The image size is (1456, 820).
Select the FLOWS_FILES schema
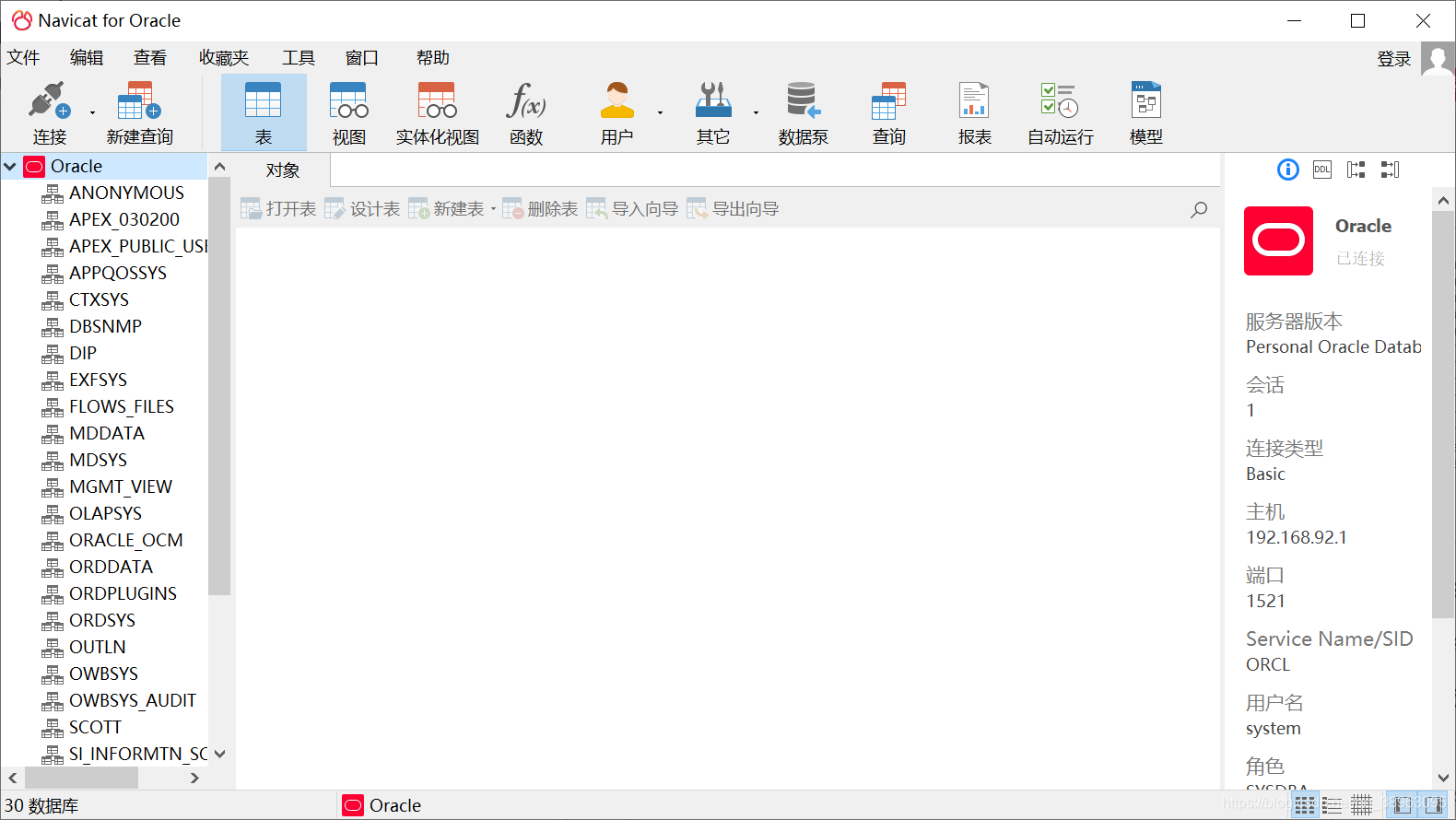pos(122,407)
